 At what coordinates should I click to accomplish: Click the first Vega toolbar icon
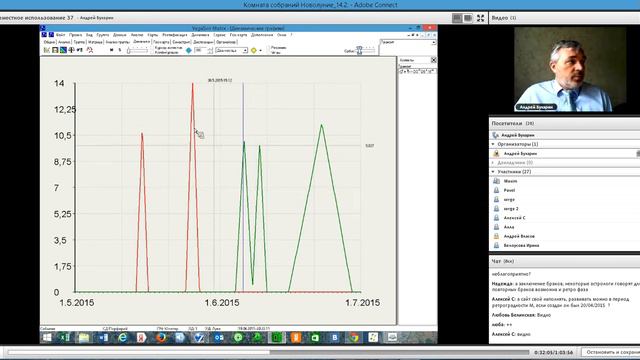click(x=47, y=50)
